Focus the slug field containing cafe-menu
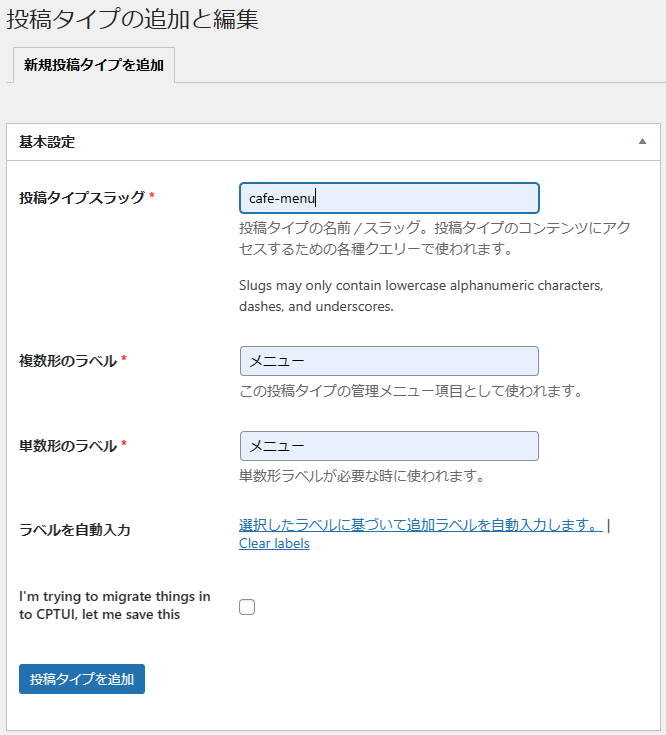This screenshot has width=666, height=735. (x=389, y=198)
